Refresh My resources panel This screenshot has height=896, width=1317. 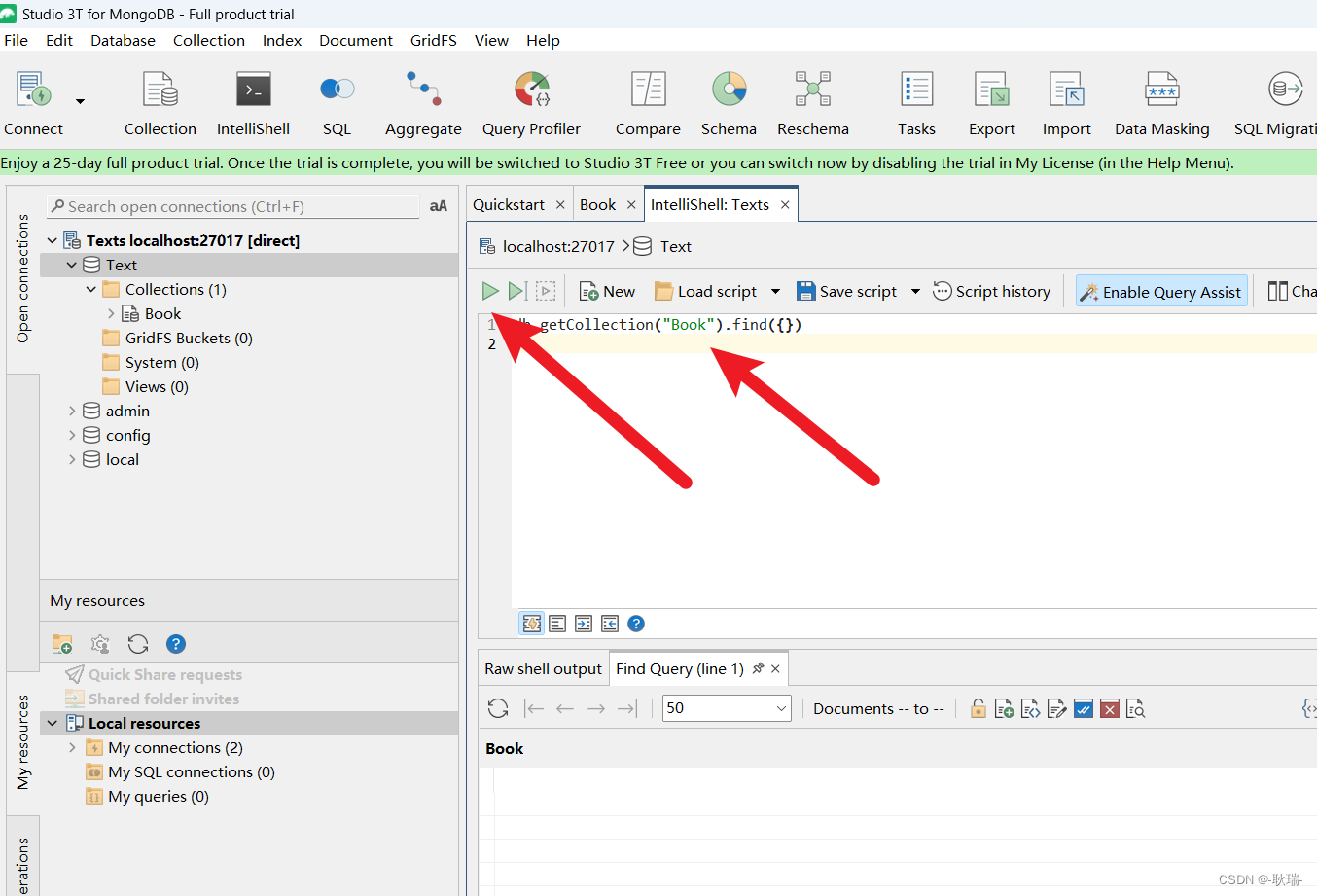[x=138, y=644]
